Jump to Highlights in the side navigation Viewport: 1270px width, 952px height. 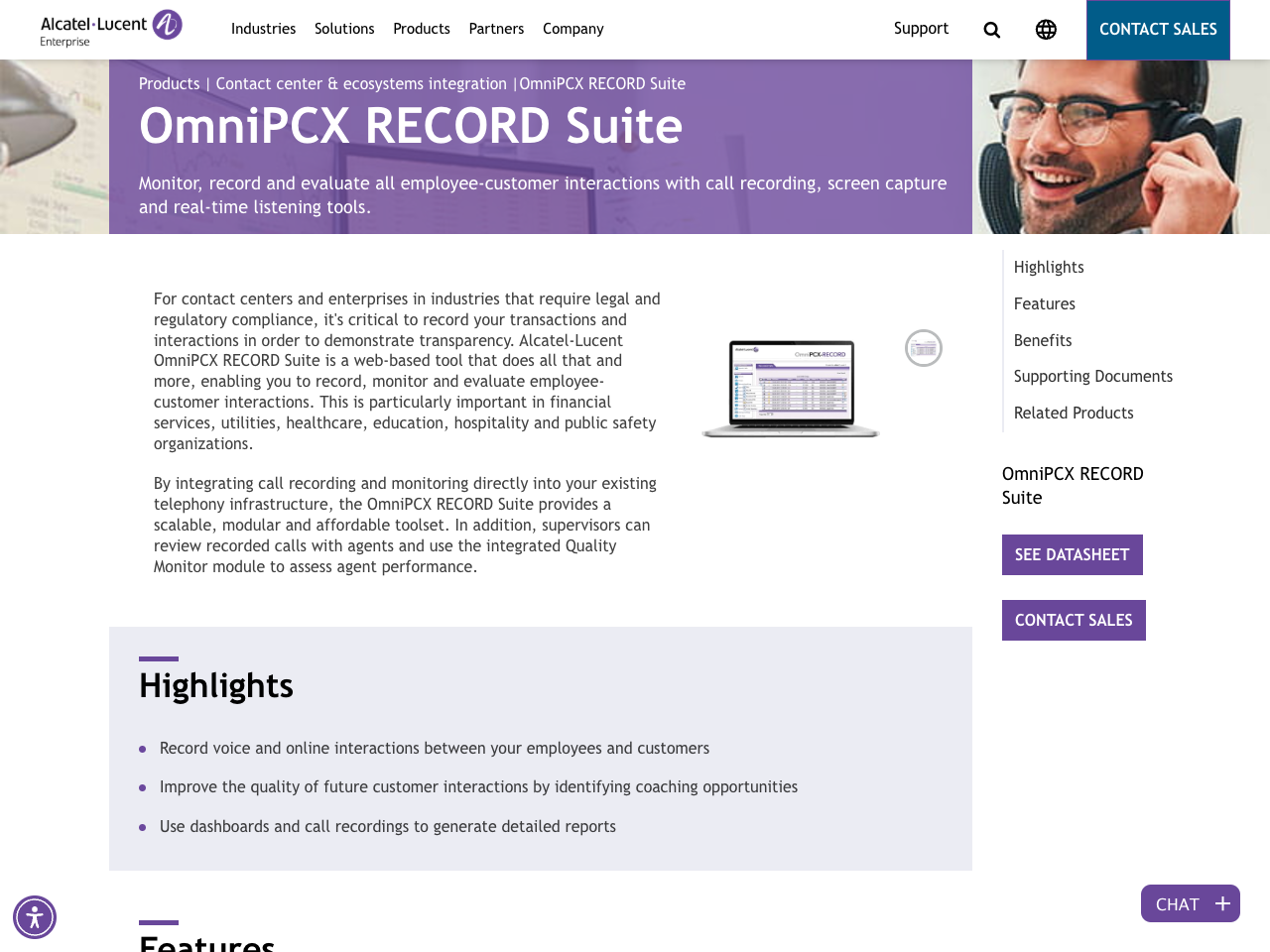pos(1049,268)
